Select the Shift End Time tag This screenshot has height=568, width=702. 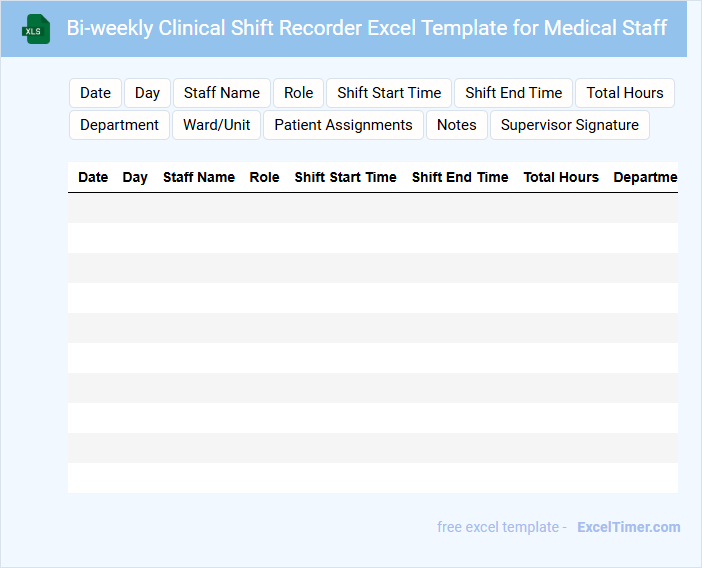point(514,93)
